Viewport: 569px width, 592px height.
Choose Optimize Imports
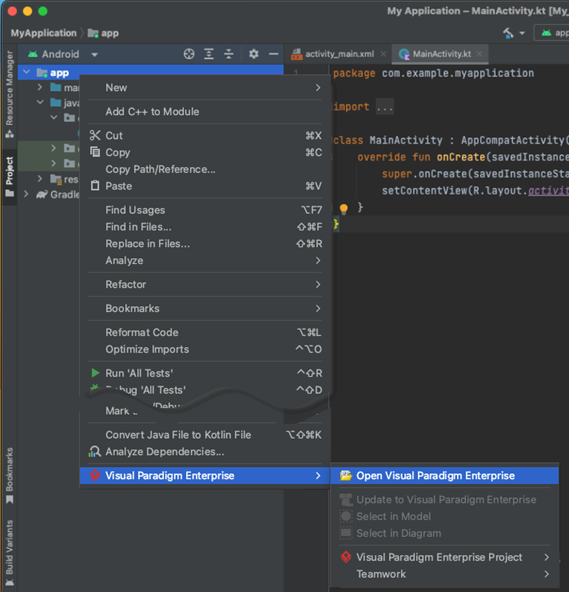tap(205, 349)
